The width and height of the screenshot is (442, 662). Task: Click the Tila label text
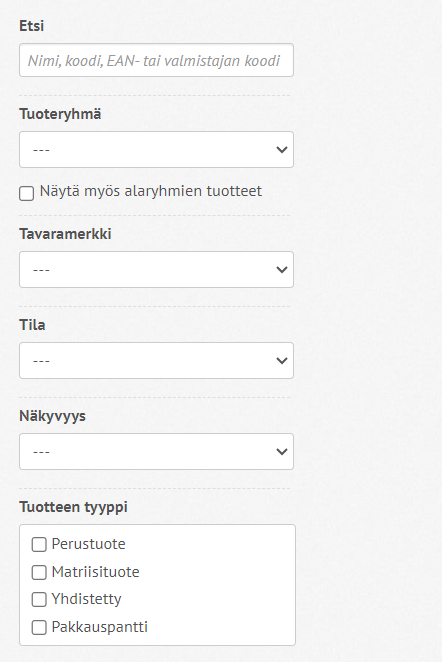pos(33,325)
